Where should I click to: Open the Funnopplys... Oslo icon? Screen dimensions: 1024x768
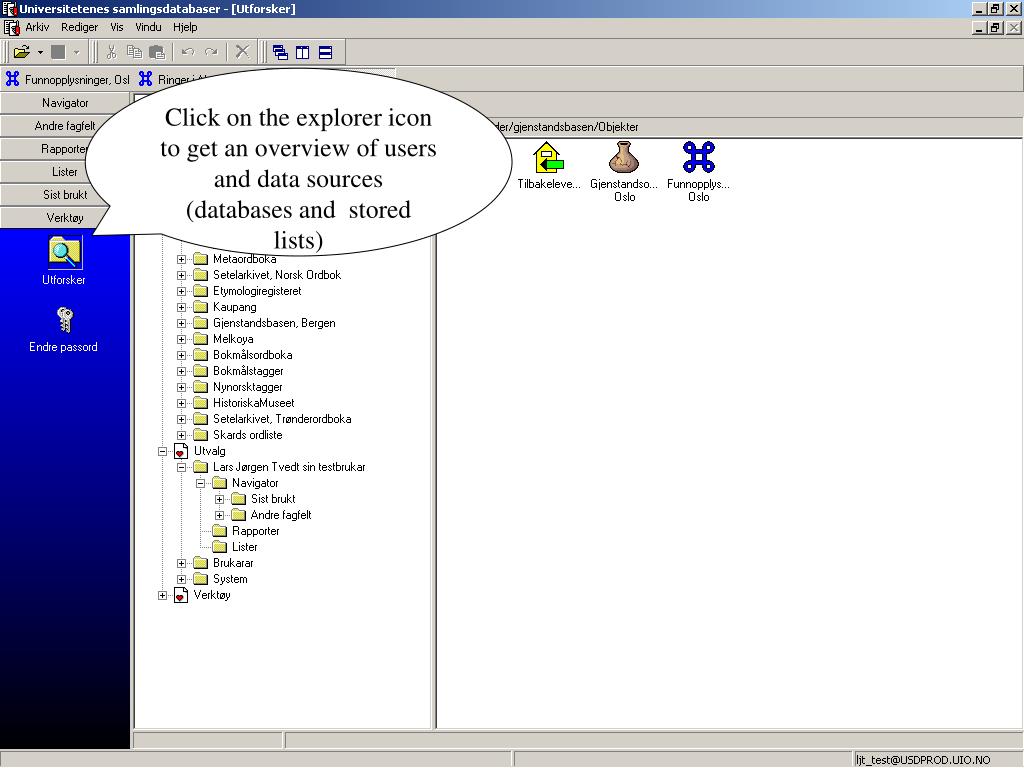coord(698,157)
